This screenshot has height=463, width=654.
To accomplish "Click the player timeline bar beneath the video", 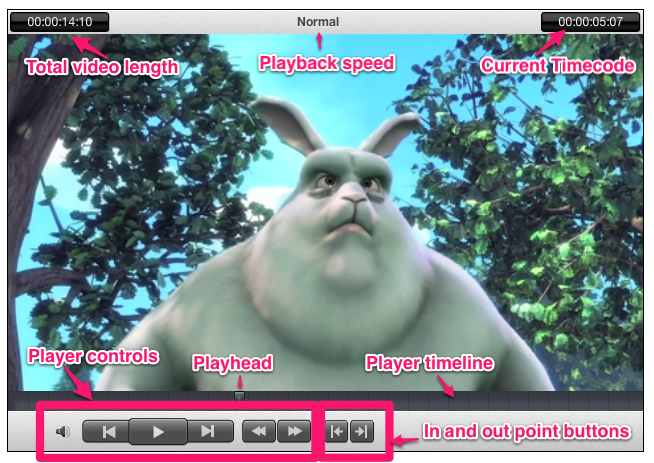I will pos(325,400).
